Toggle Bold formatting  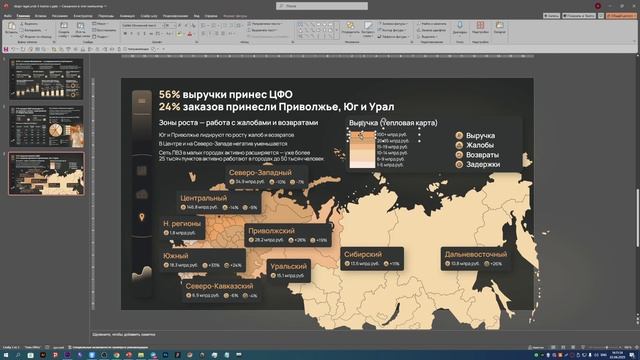pyautogui.click(x=125, y=34)
